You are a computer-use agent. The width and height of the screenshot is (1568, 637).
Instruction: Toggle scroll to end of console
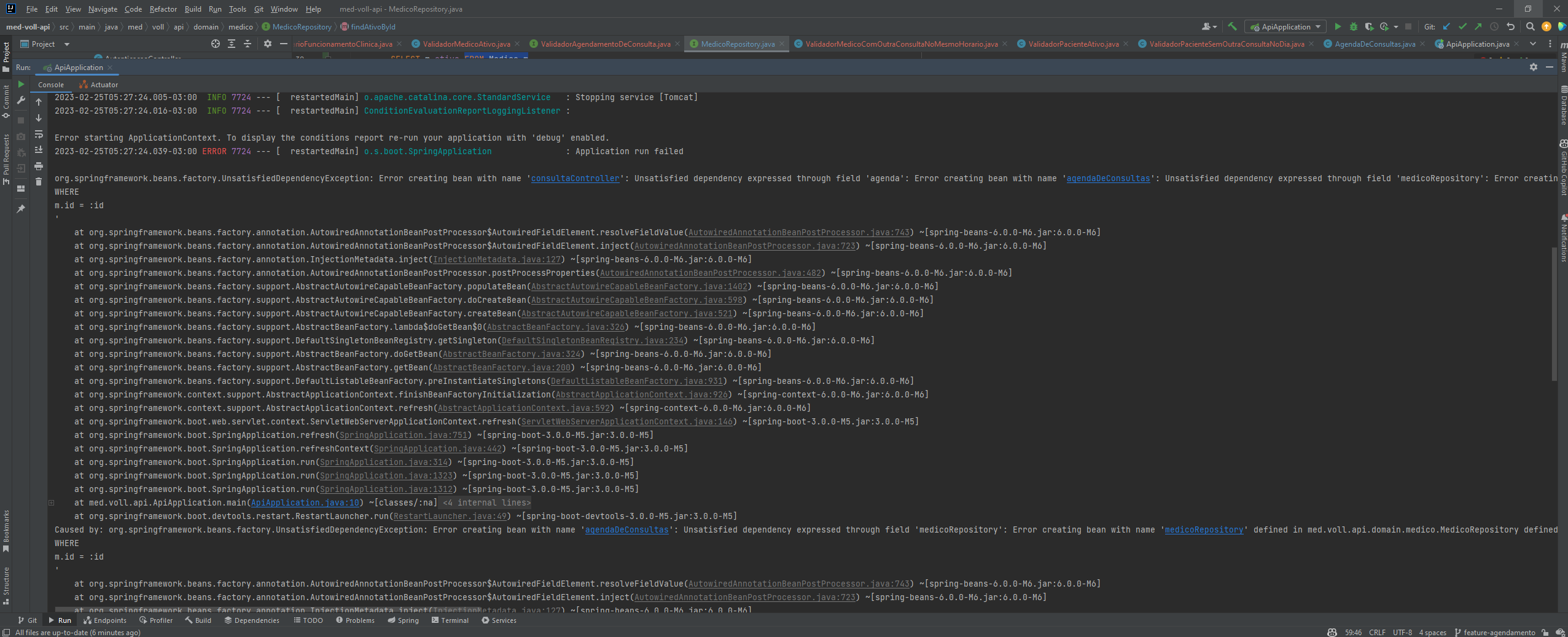pos(39,150)
